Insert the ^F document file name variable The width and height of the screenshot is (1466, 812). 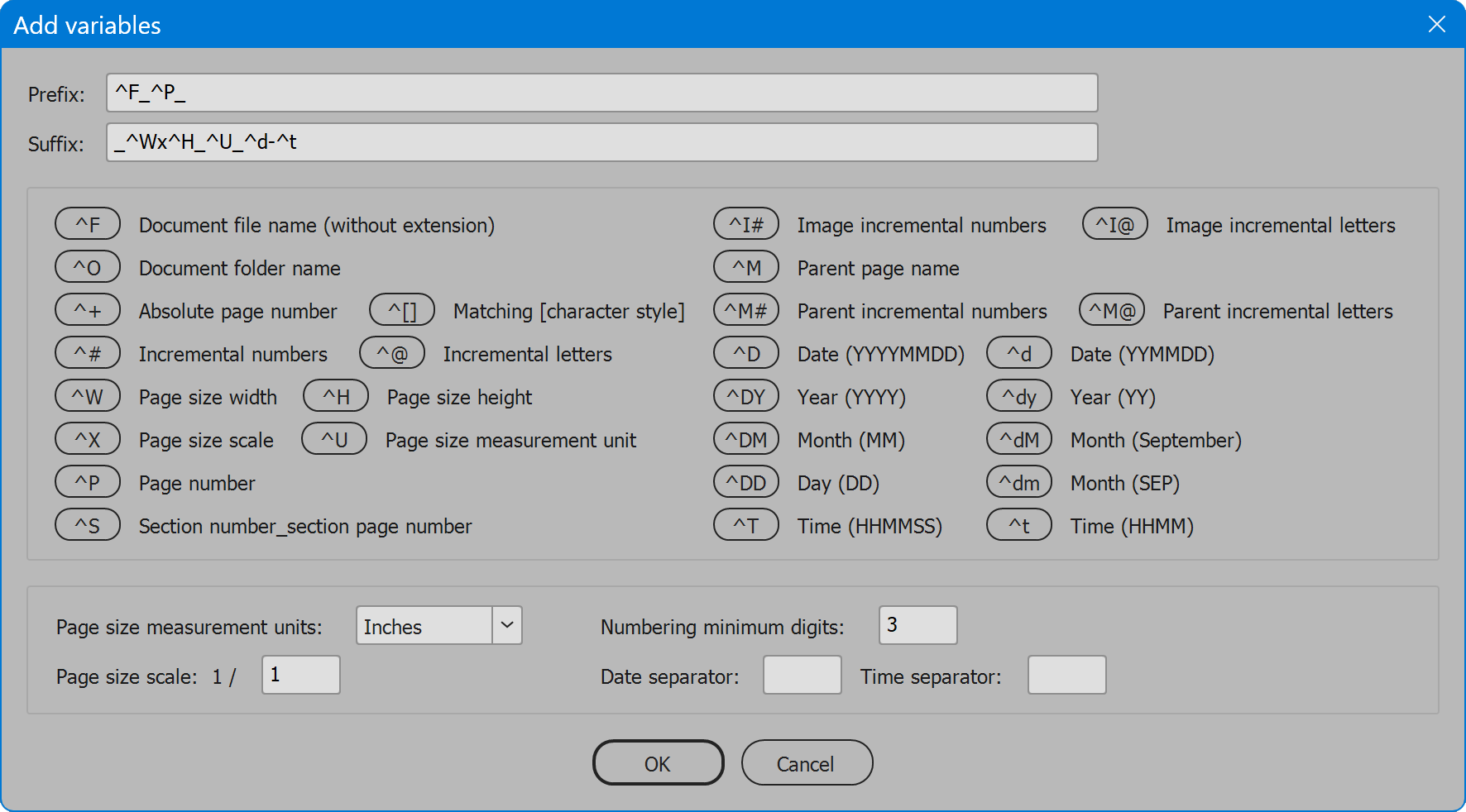(x=88, y=224)
